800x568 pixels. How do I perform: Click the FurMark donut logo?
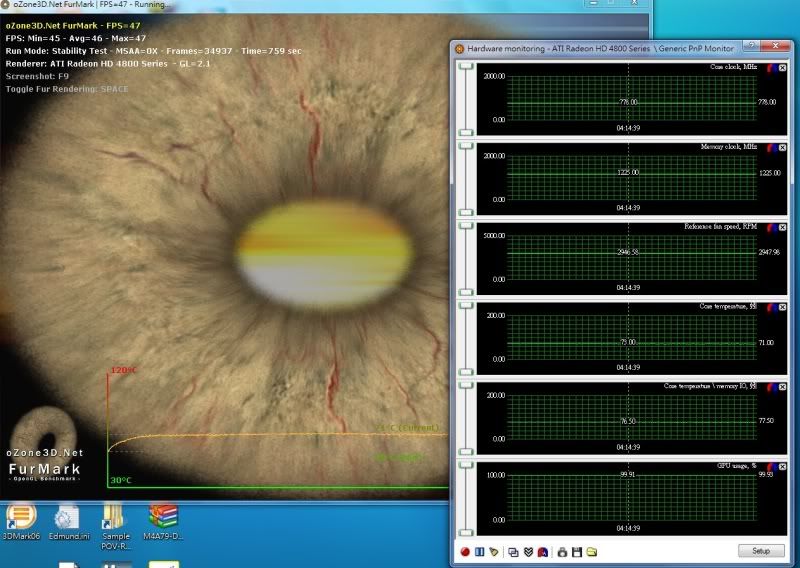coord(44,436)
